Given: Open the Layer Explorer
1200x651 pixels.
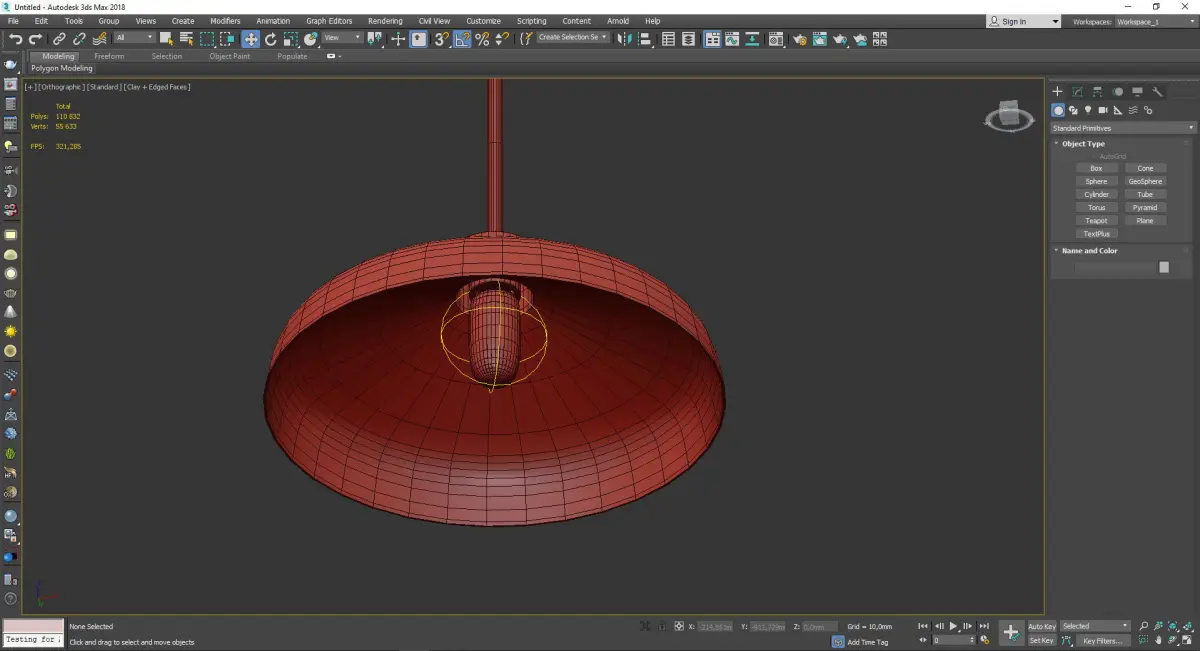Looking at the screenshot, I should [x=690, y=39].
